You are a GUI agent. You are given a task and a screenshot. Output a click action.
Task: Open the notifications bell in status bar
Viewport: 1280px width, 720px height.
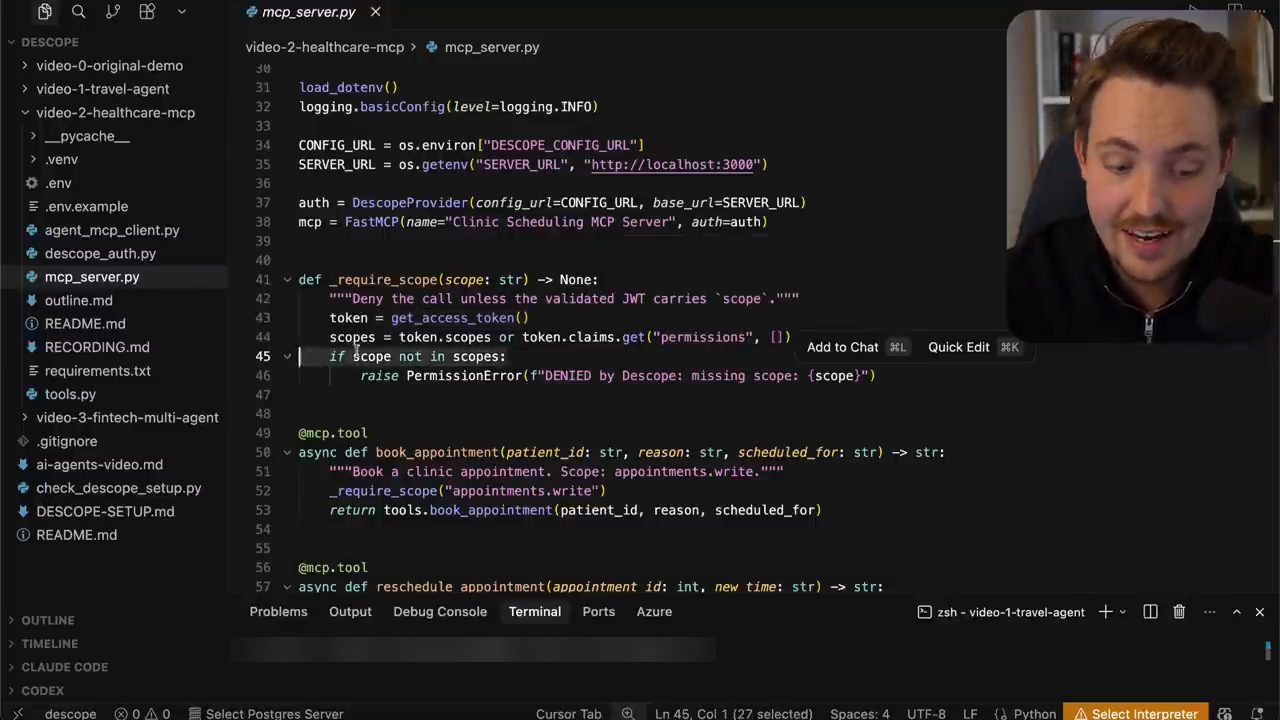coord(1259,713)
